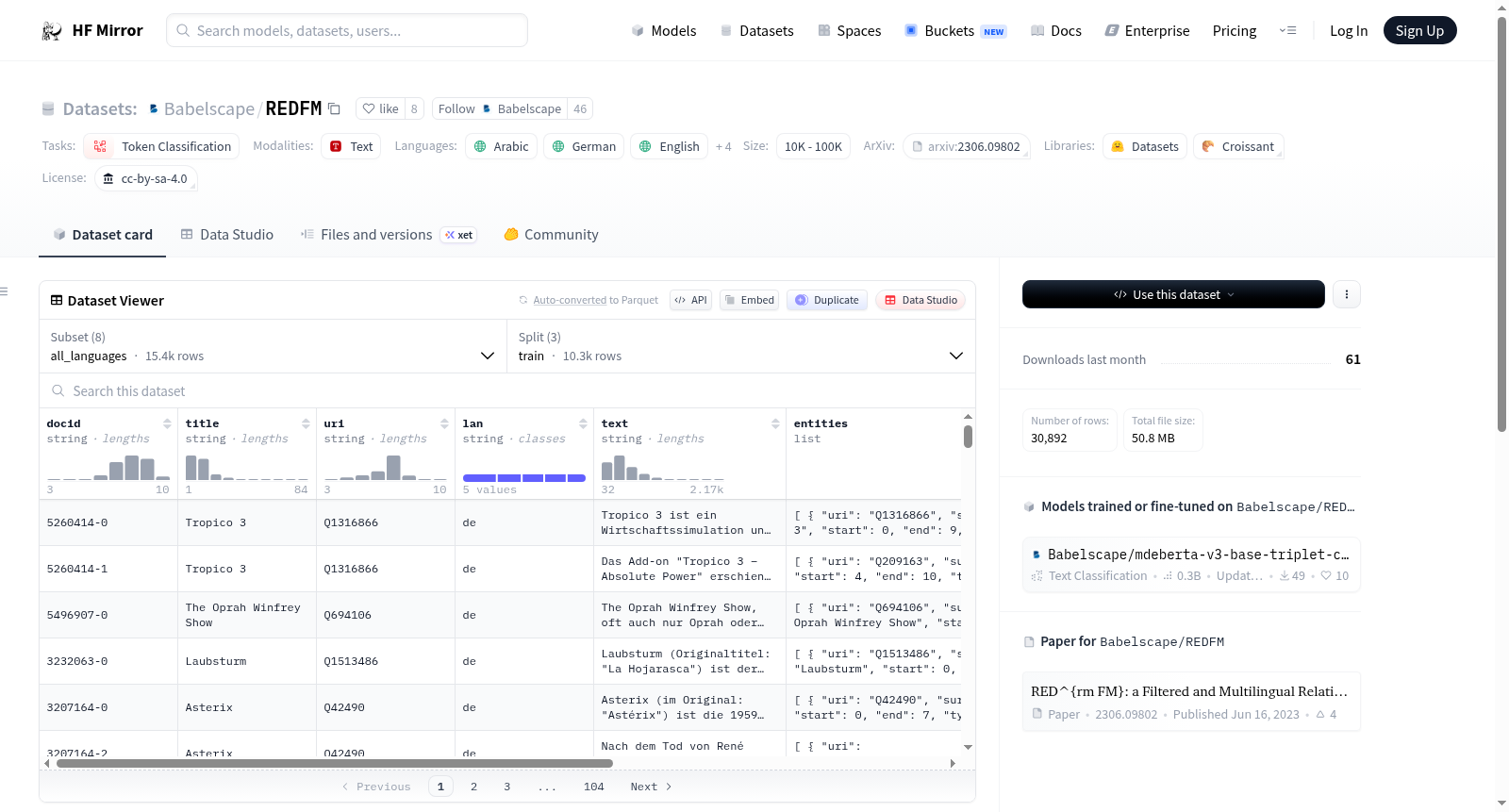The height and width of the screenshot is (812, 1509).
Task: Open the more options kebab menu
Action: tap(1347, 294)
